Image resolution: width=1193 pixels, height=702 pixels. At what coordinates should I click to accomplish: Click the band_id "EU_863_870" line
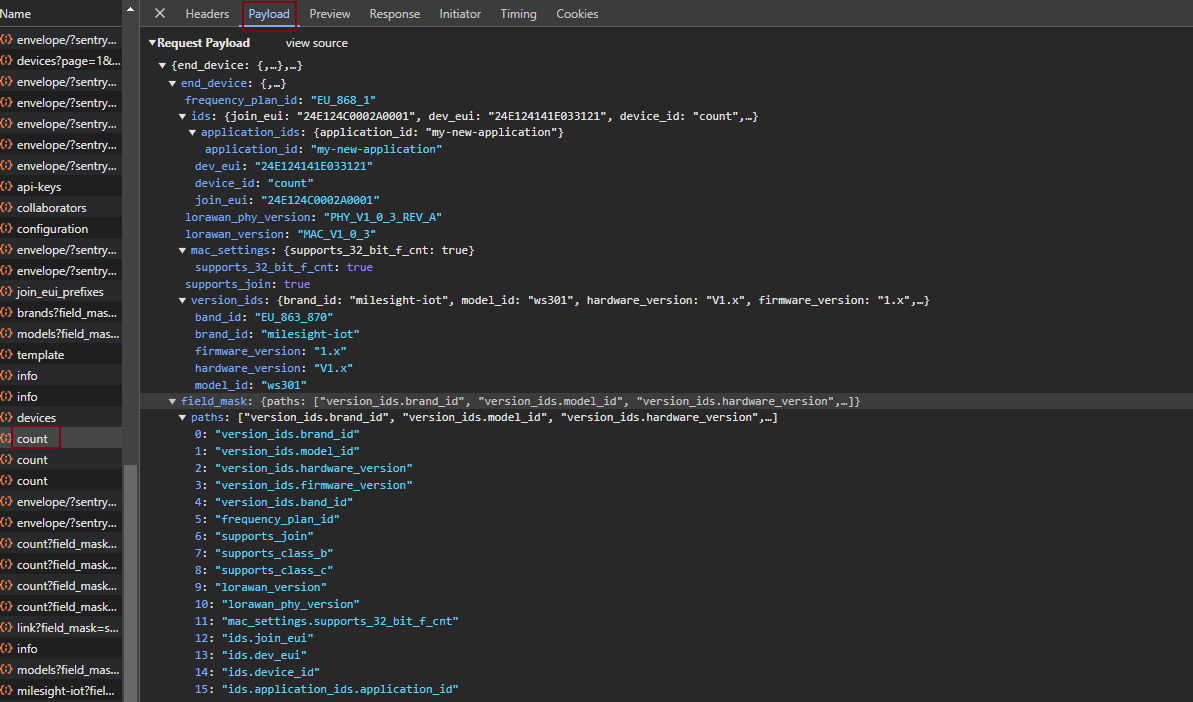point(264,317)
